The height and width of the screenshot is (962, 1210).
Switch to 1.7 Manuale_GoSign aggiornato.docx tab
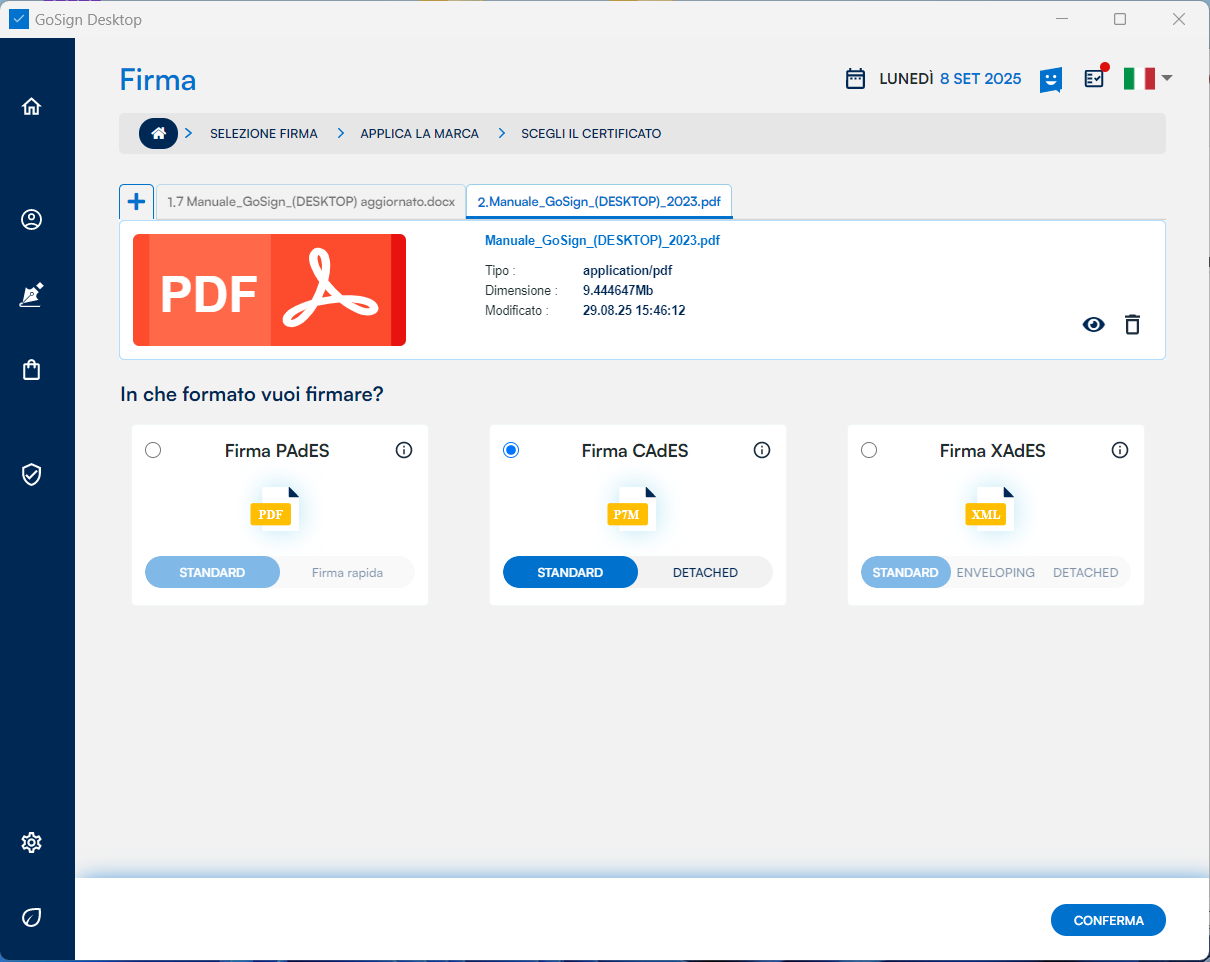[x=311, y=202]
